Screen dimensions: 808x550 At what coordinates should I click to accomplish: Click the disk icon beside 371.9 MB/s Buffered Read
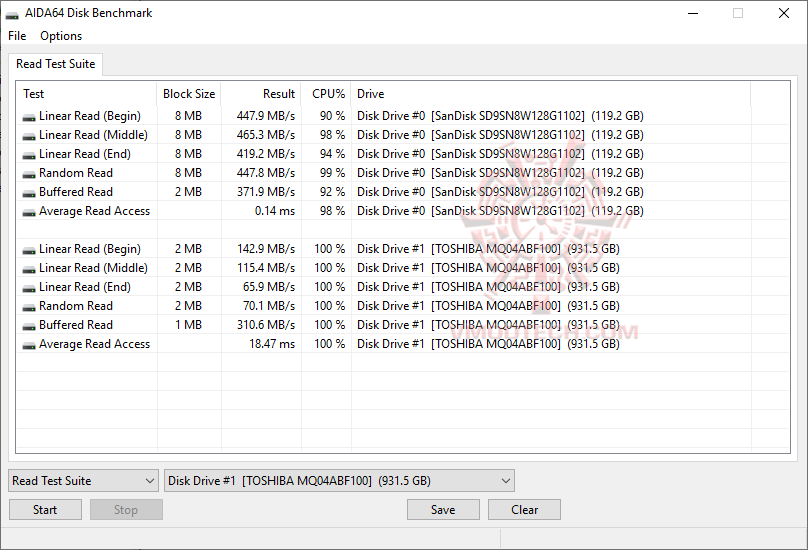pos(29,194)
